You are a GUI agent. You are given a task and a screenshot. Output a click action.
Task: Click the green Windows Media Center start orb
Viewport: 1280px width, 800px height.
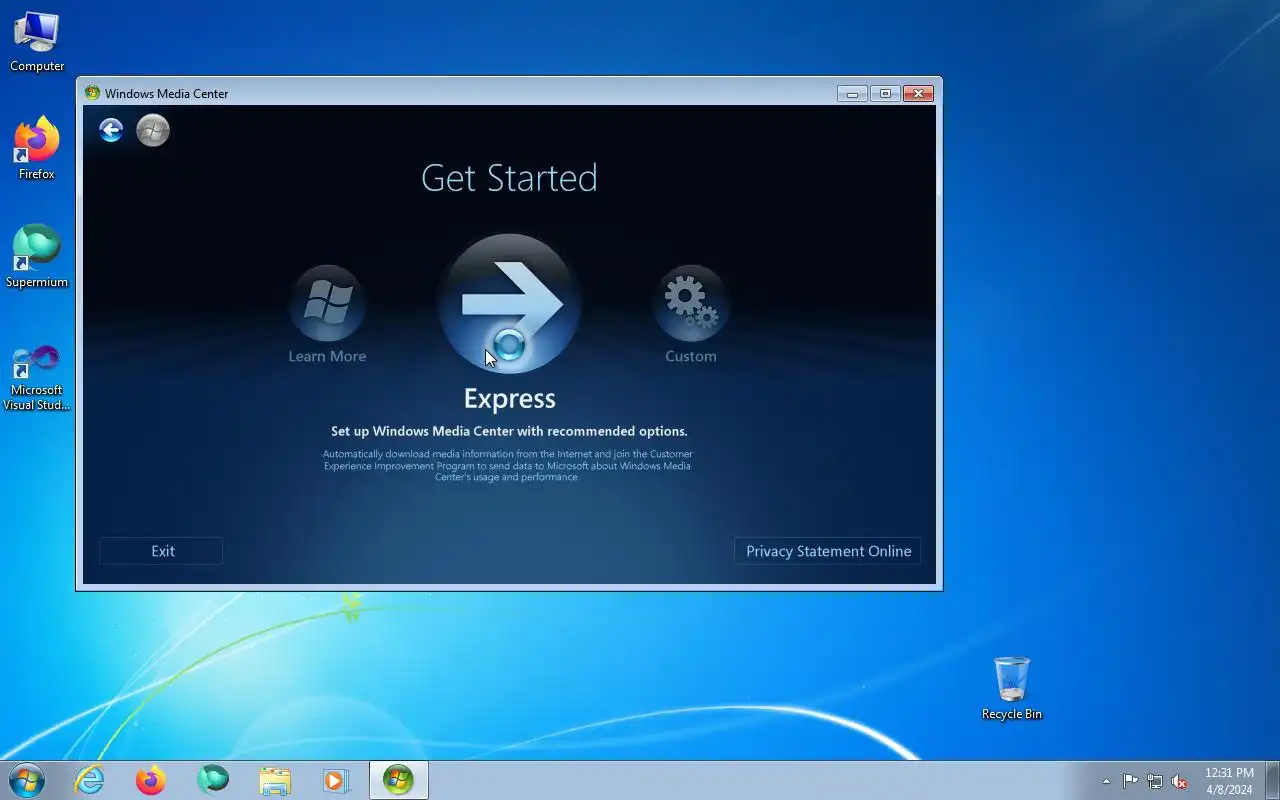153,130
